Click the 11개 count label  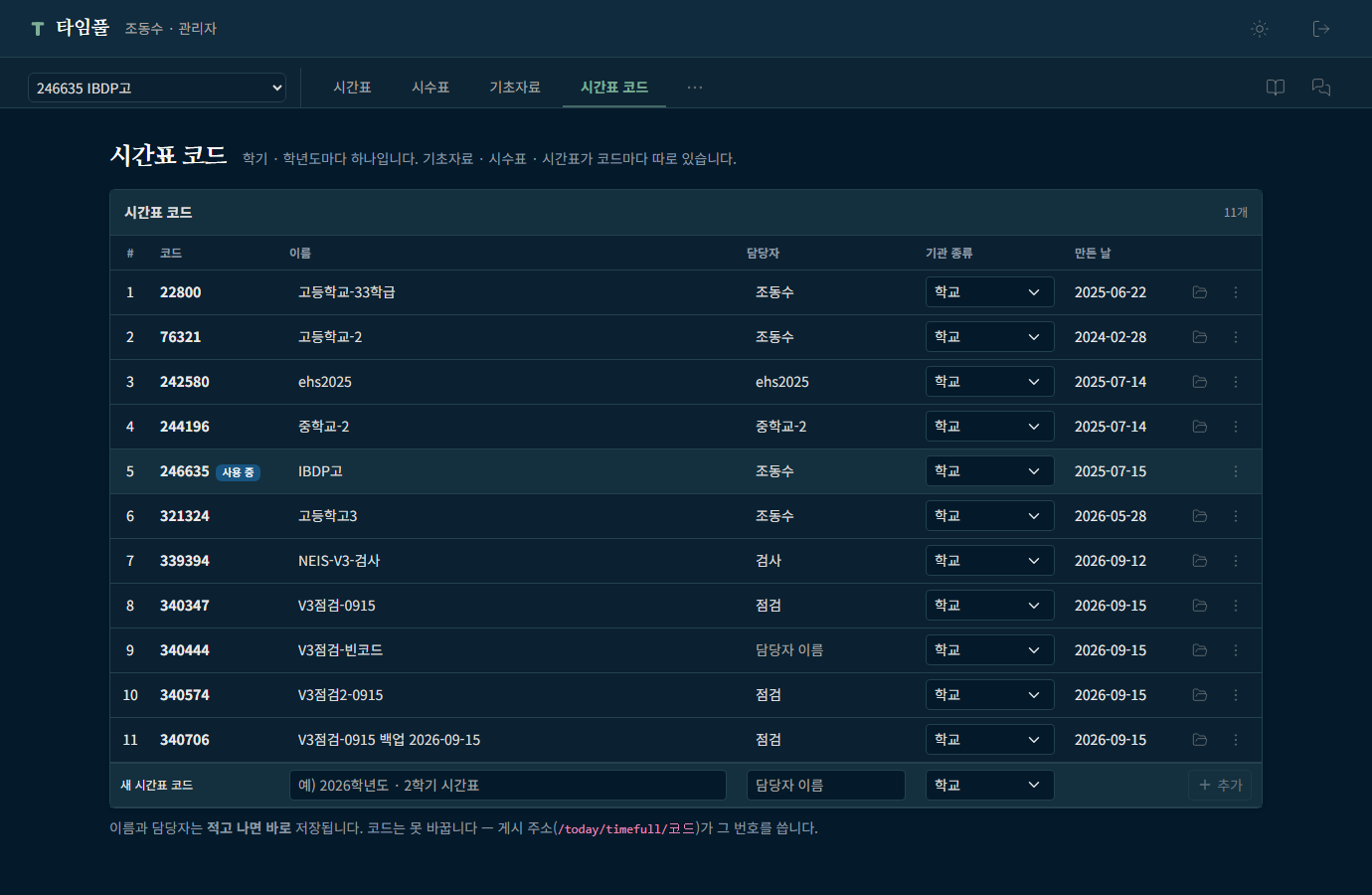pyautogui.click(x=1236, y=213)
